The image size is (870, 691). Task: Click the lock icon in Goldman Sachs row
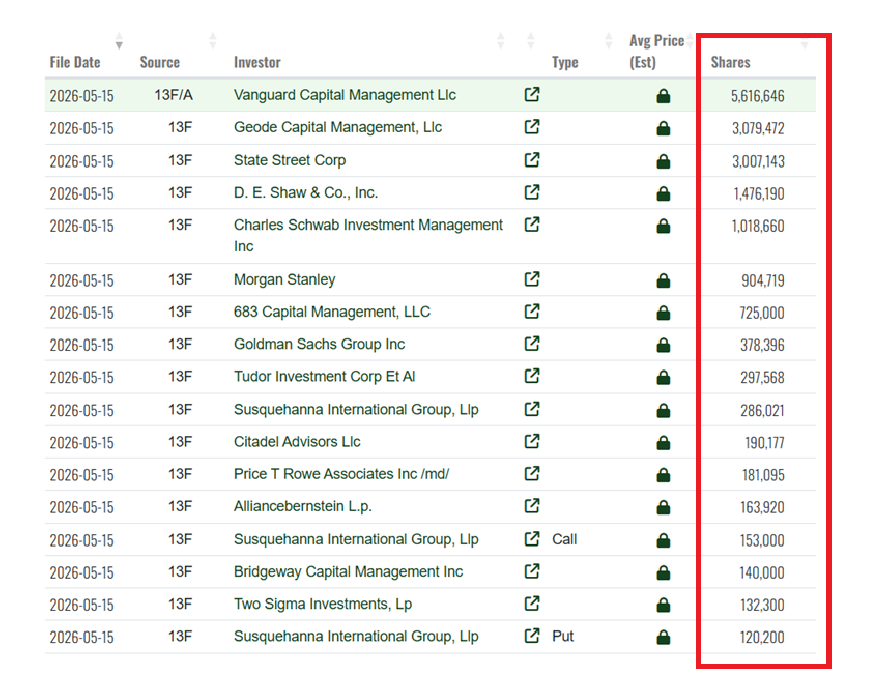[663, 345]
